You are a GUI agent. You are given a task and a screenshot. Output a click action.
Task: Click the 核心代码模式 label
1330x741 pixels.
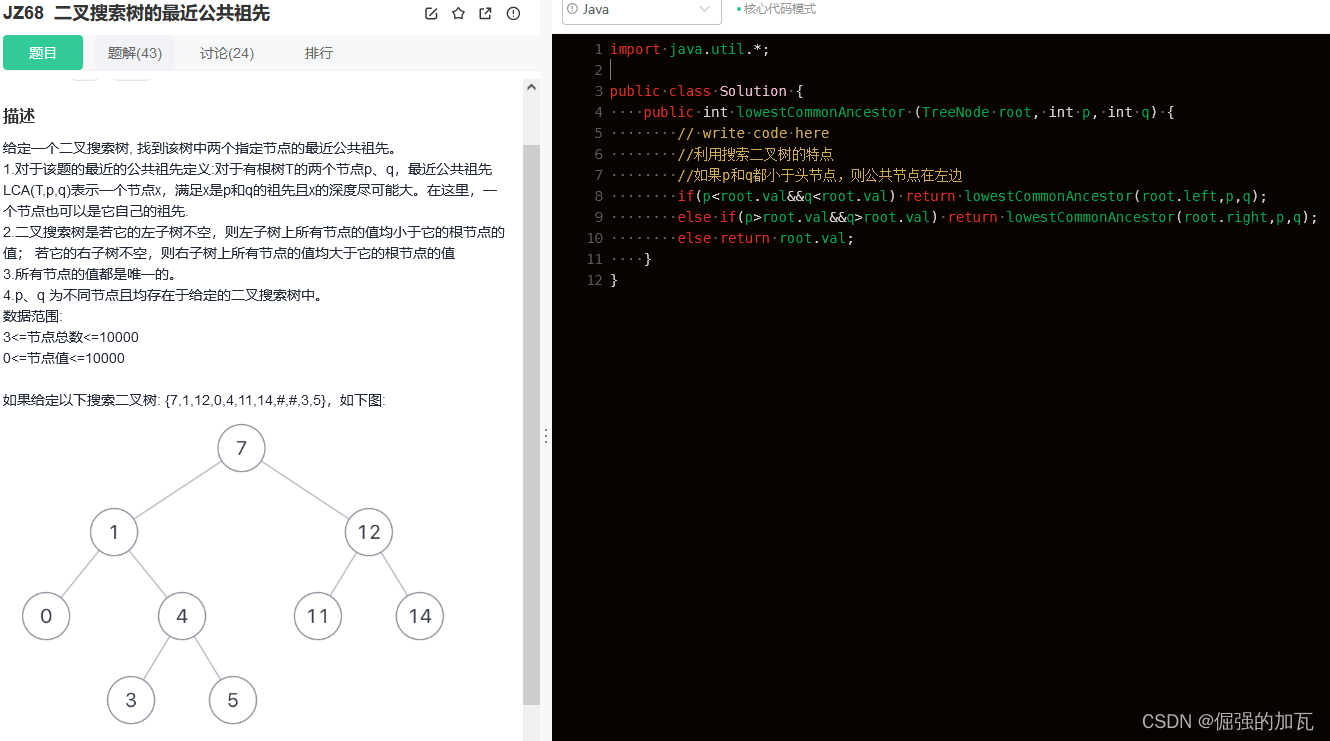coord(780,9)
